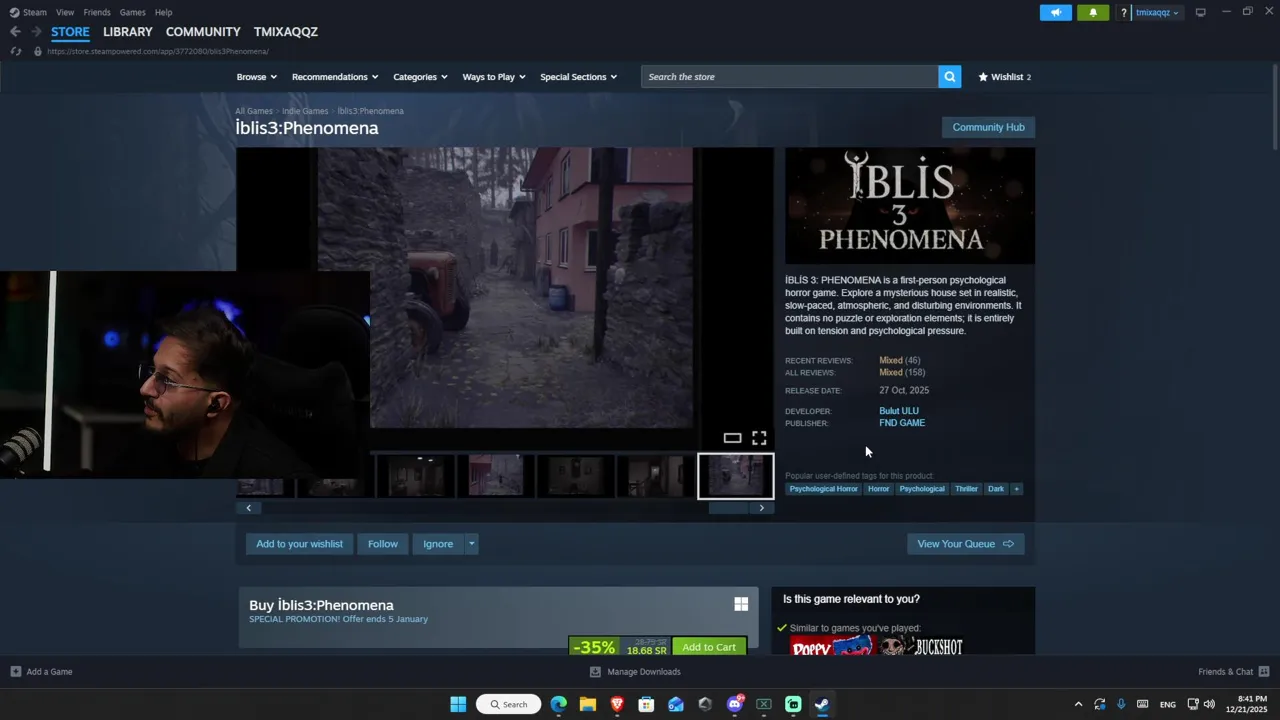
Task: Open the TMIXAQQZ profile tab
Action: click(286, 32)
